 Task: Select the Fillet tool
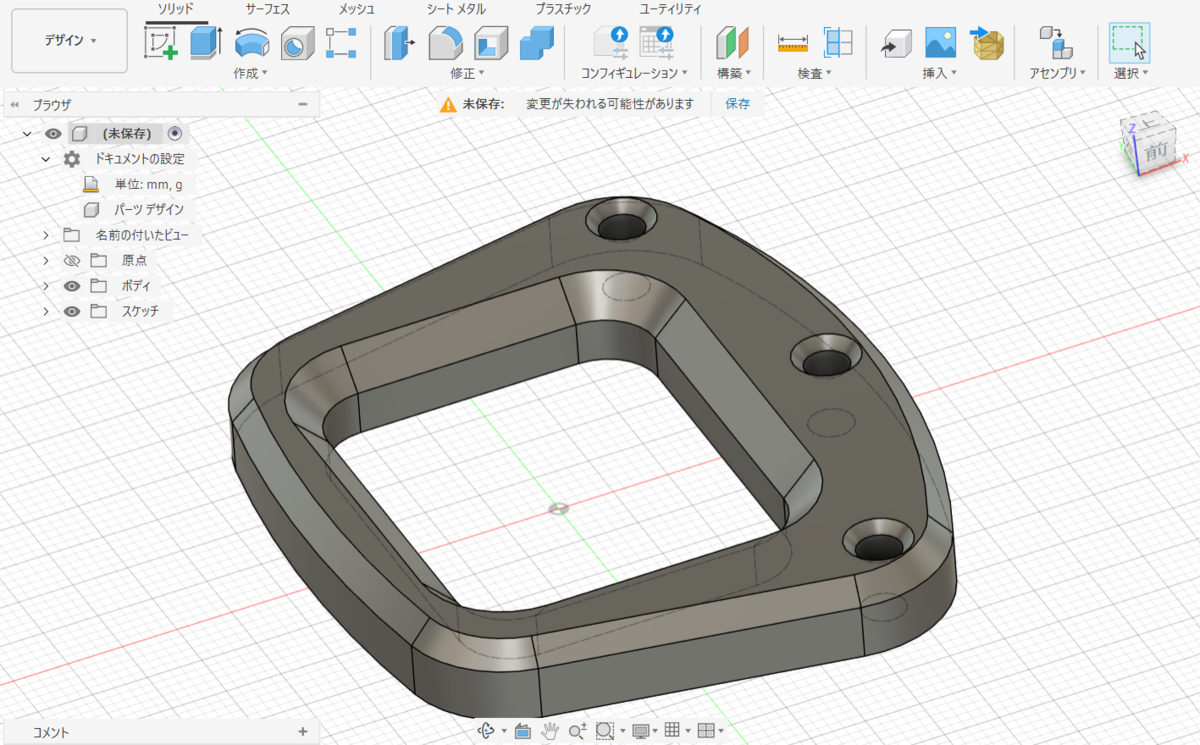445,44
